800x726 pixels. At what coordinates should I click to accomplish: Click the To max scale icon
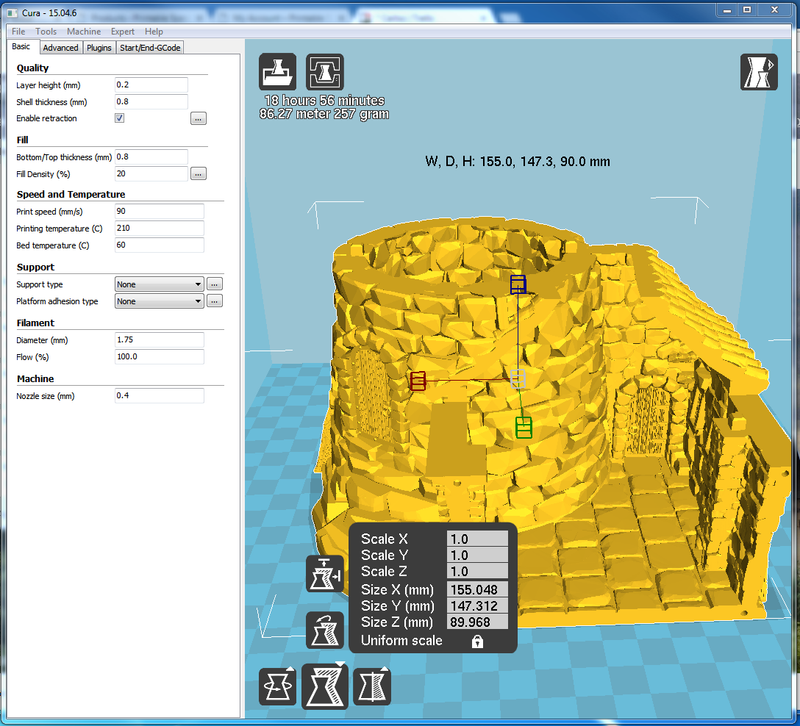pyautogui.click(x=324, y=574)
